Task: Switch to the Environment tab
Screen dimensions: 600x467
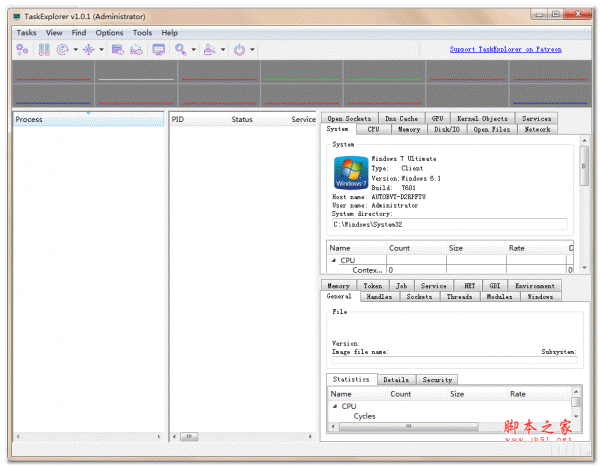Action: click(x=535, y=286)
